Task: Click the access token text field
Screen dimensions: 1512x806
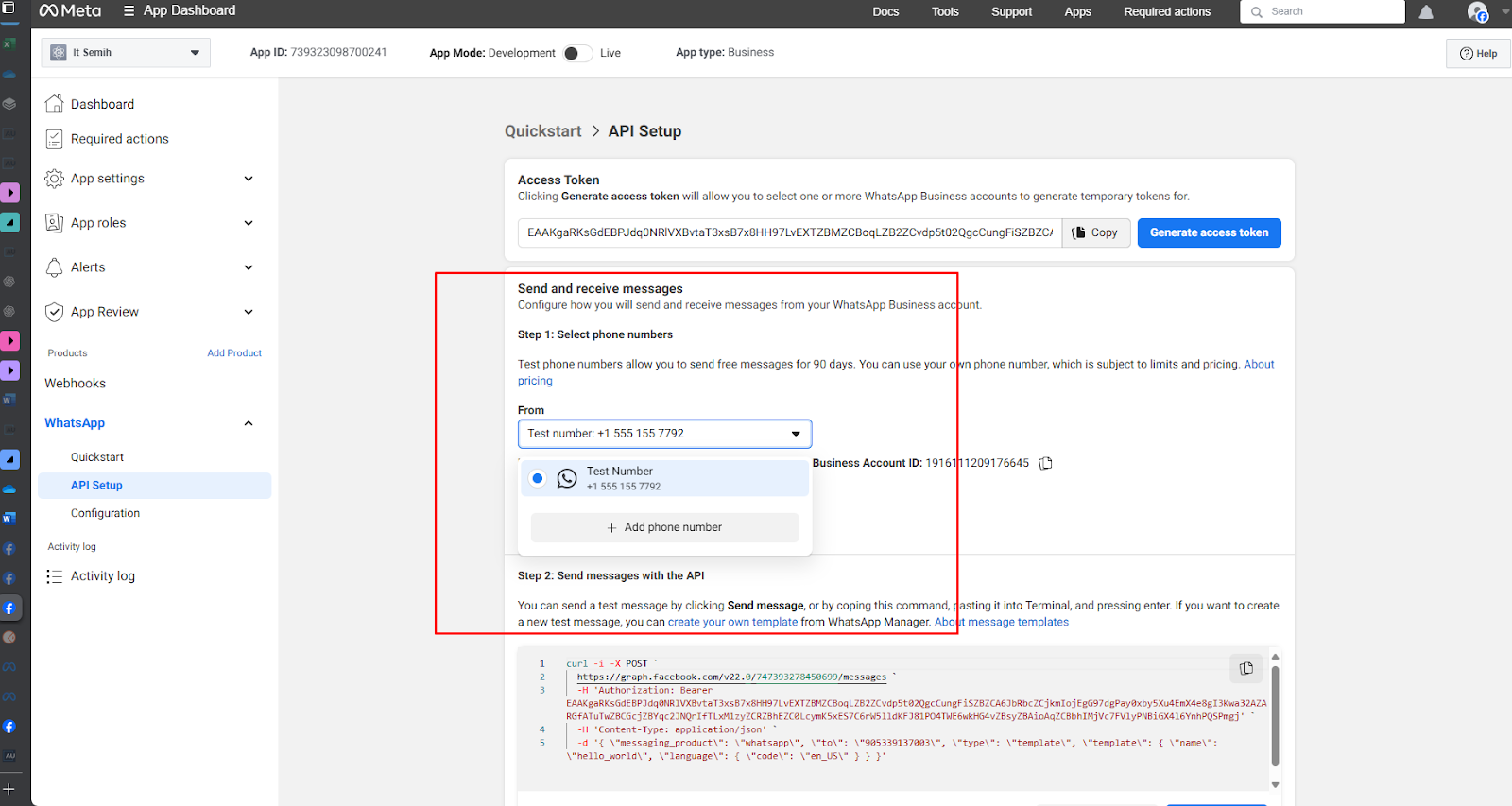Action: click(x=789, y=232)
